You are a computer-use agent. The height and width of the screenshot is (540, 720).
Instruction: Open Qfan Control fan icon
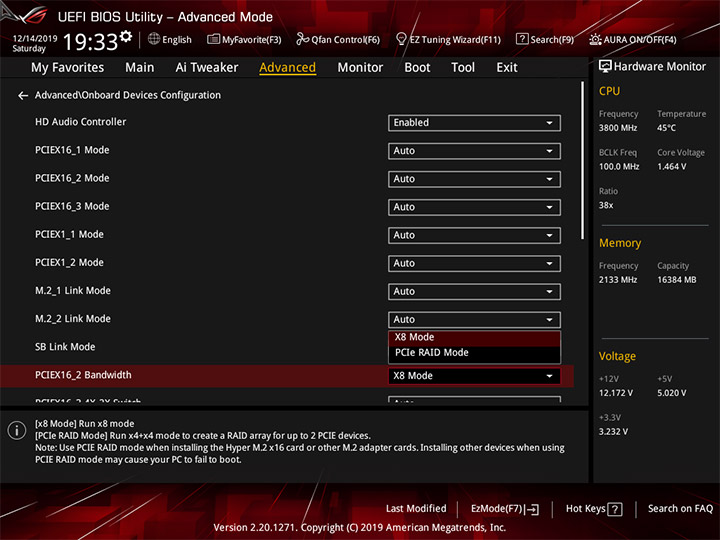click(x=303, y=39)
